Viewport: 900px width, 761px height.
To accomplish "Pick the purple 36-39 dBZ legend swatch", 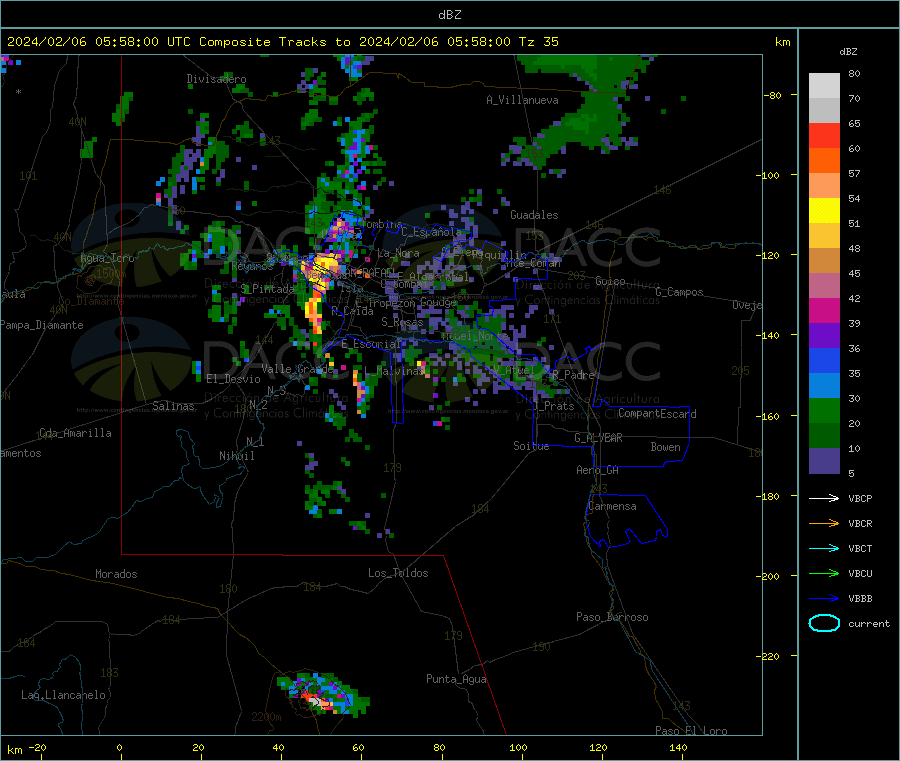I will coord(824,336).
